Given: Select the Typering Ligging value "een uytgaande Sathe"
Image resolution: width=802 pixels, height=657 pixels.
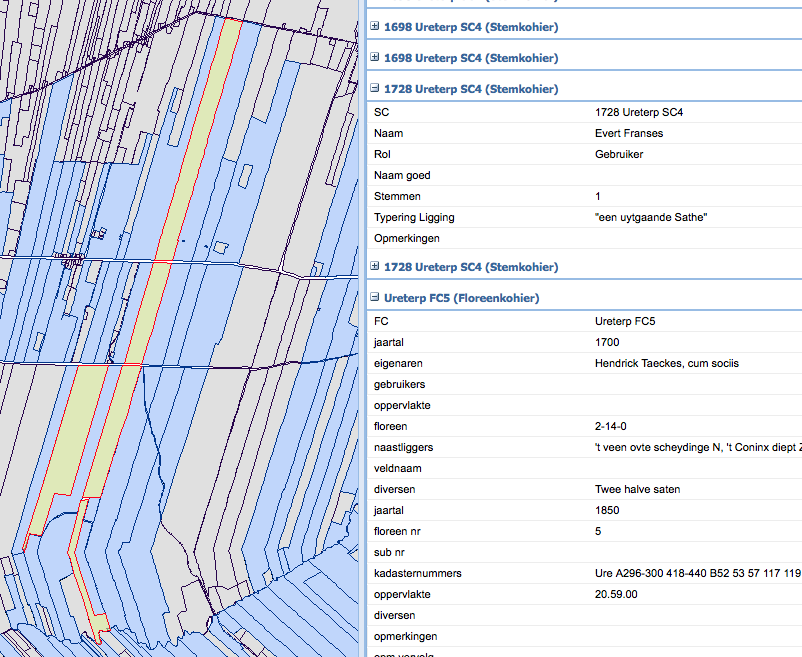Looking at the screenshot, I should [x=650, y=217].
